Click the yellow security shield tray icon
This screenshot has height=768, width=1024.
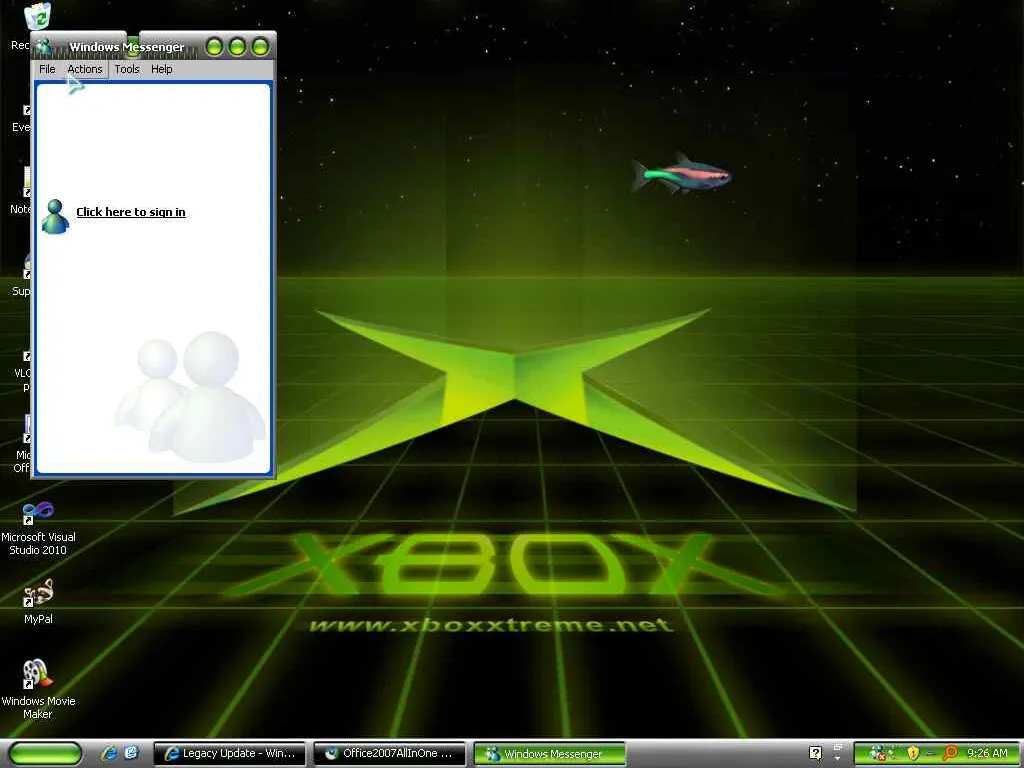tap(913, 754)
